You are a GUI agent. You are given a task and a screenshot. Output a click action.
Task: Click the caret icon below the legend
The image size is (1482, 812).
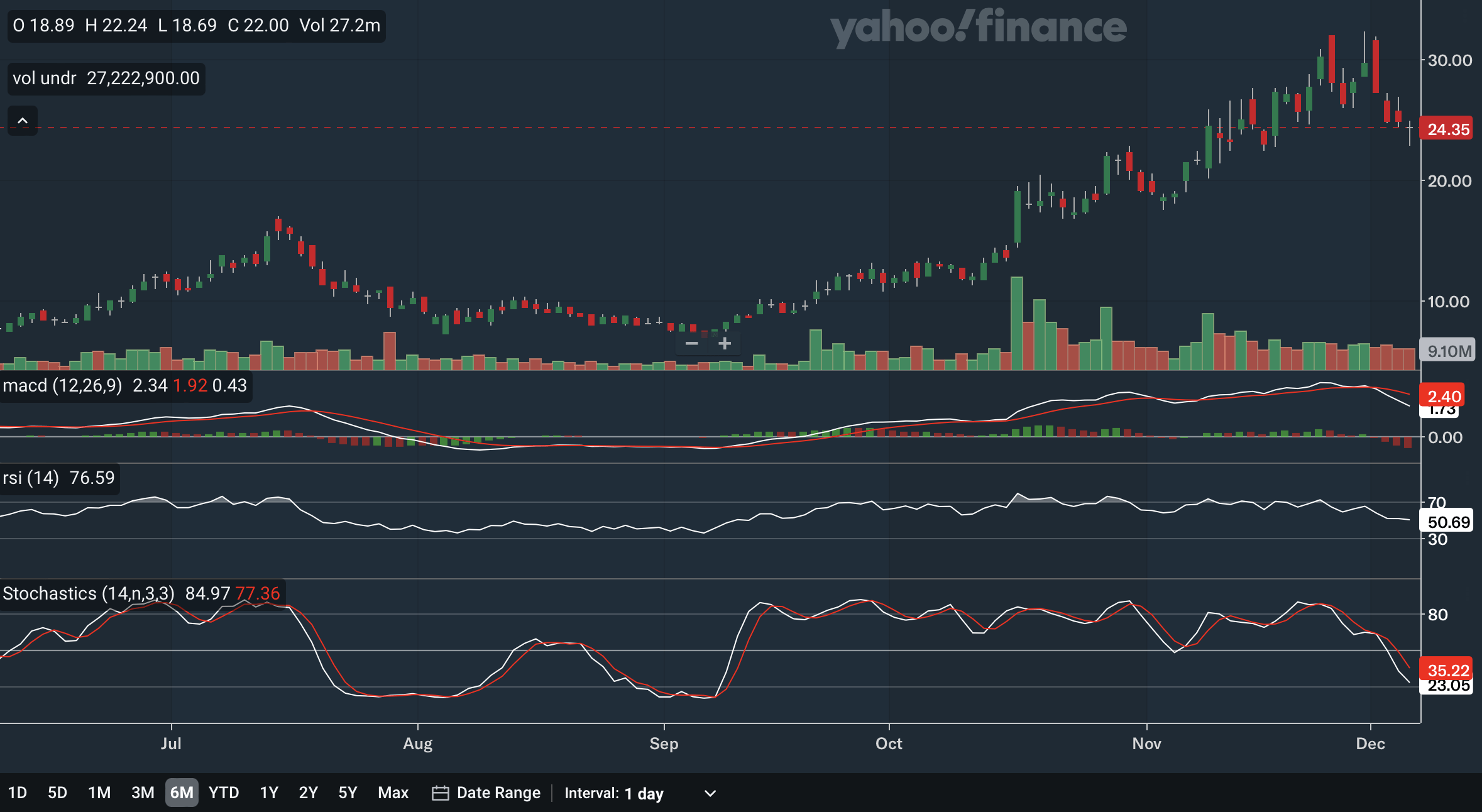(23, 119)
